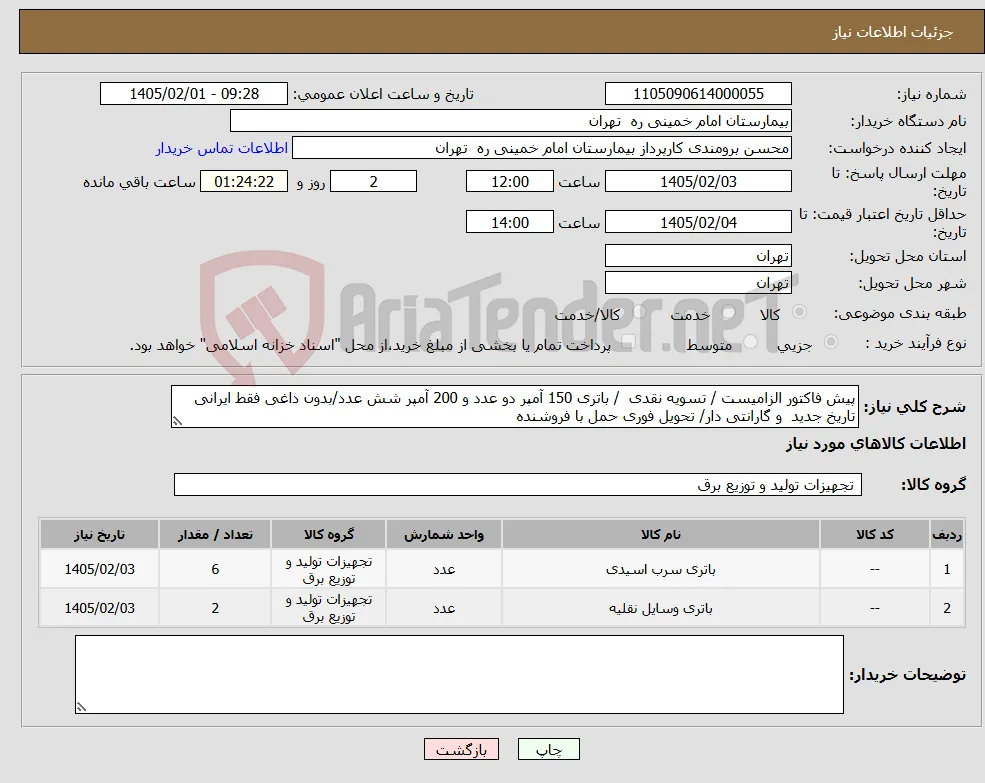Click quantity 6 in row 1
Viewport: 985px width, 783px height.
coord(215,569)
